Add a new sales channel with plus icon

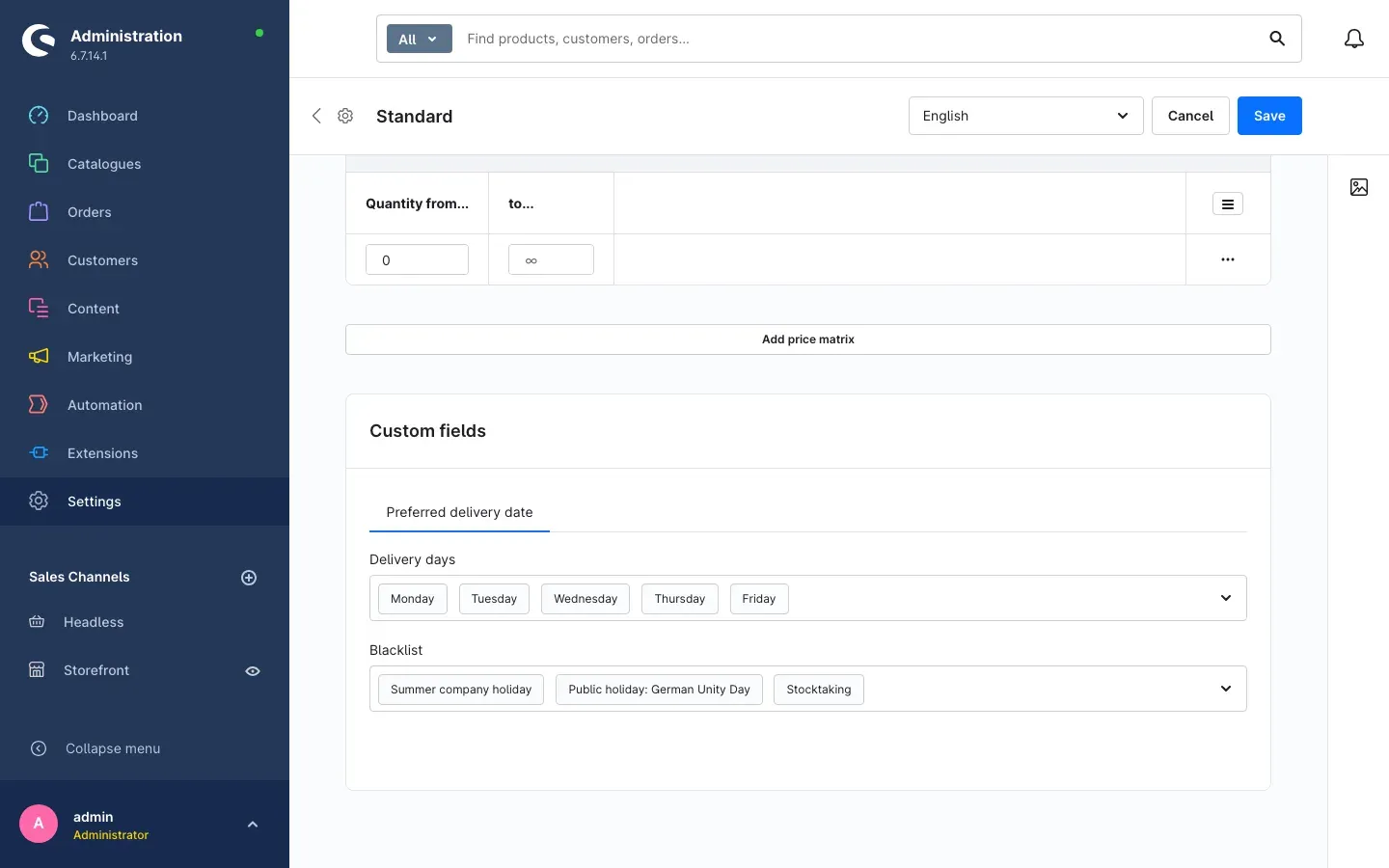click(249, 578)
